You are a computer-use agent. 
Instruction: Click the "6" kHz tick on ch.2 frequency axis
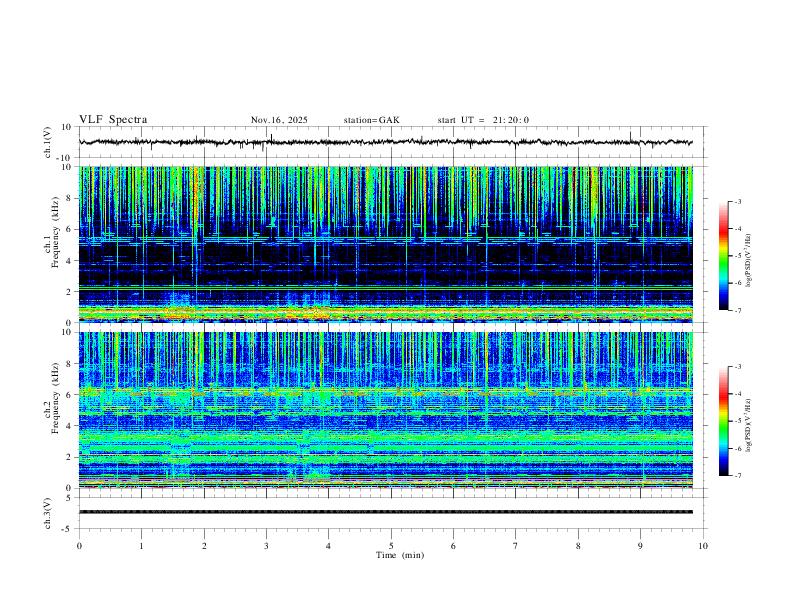pos(70,394)
